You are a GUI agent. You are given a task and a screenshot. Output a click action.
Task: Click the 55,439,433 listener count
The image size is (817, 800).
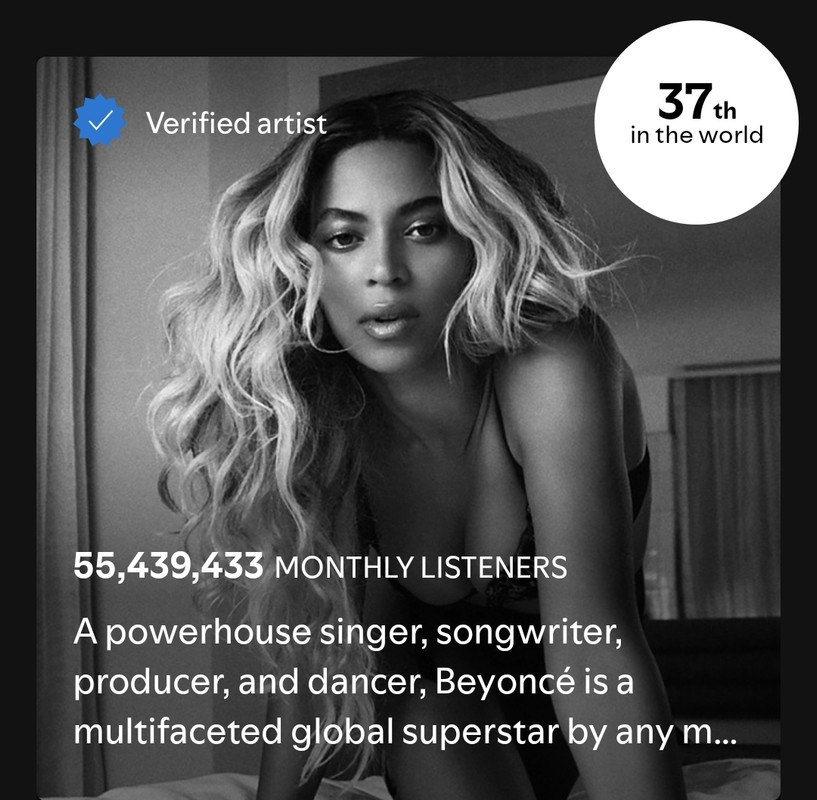coord(168,566)
